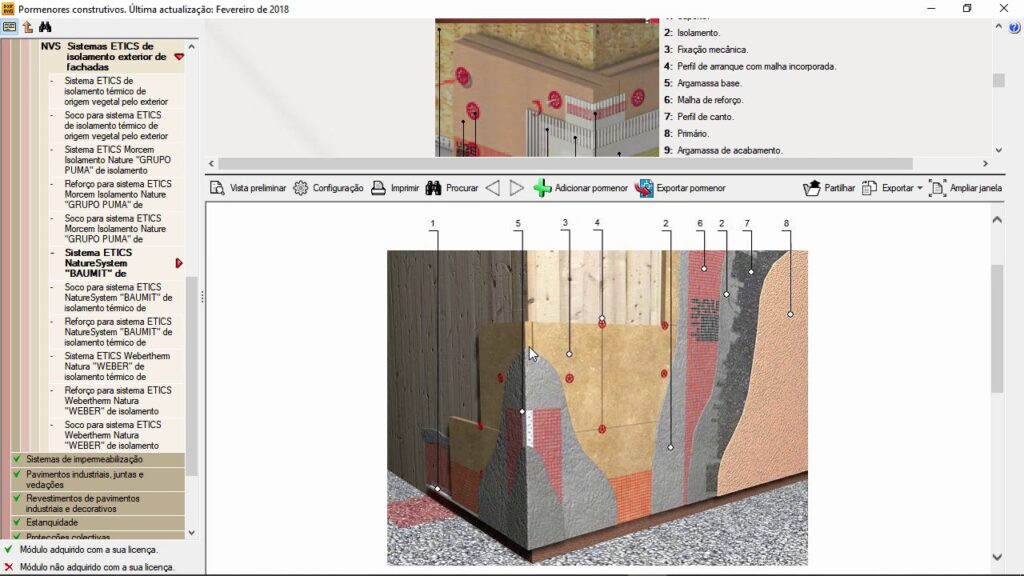Click Procurar in the detail toolbar

tap(452, 188)
